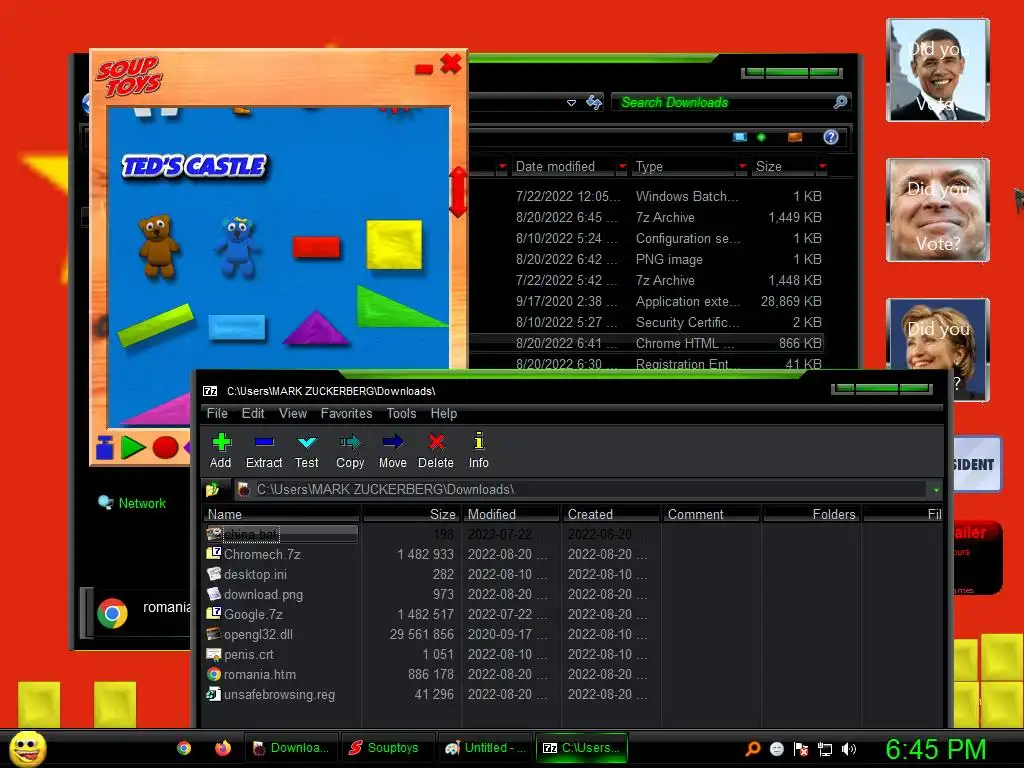This screenshot has height=768, width=1024.
Task: Open the Tools menu in 7-Zip
Action: click(401, 413)
